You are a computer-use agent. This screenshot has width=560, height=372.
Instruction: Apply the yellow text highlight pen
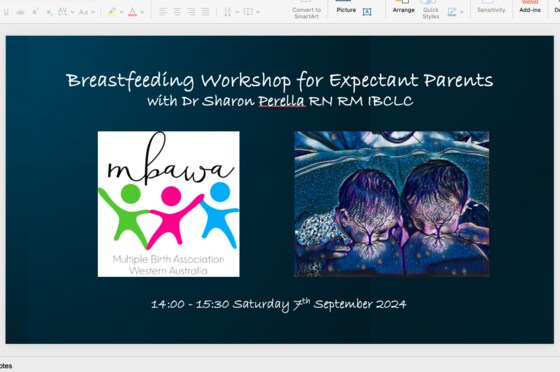[x=112, y=12]
